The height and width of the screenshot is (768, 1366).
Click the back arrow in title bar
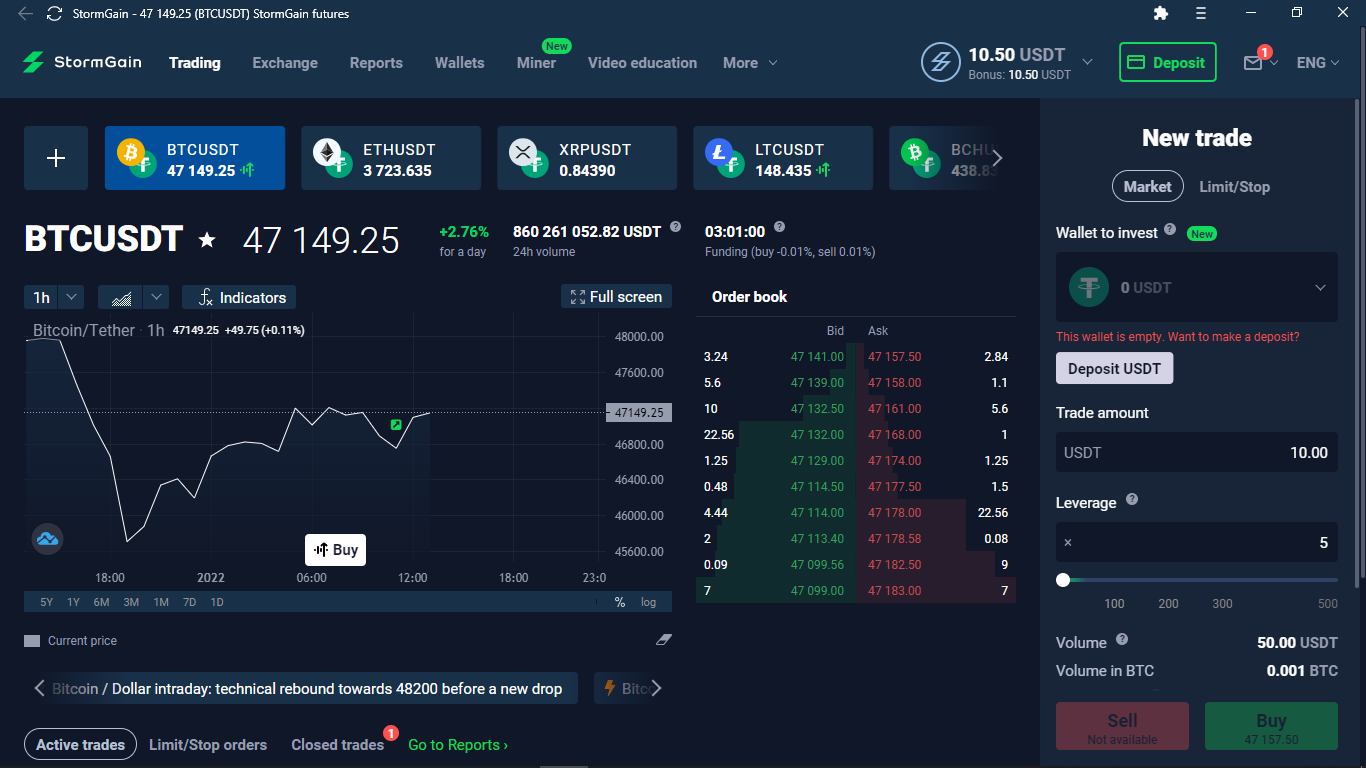click(25, 14)
